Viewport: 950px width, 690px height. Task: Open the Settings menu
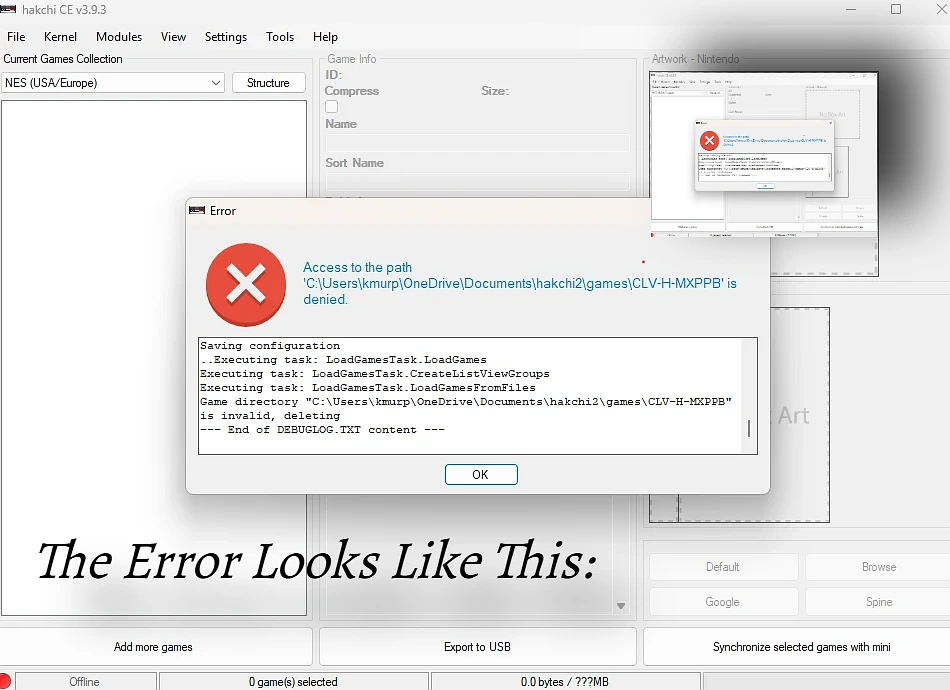pyautogui.click(x=225, y=37)
